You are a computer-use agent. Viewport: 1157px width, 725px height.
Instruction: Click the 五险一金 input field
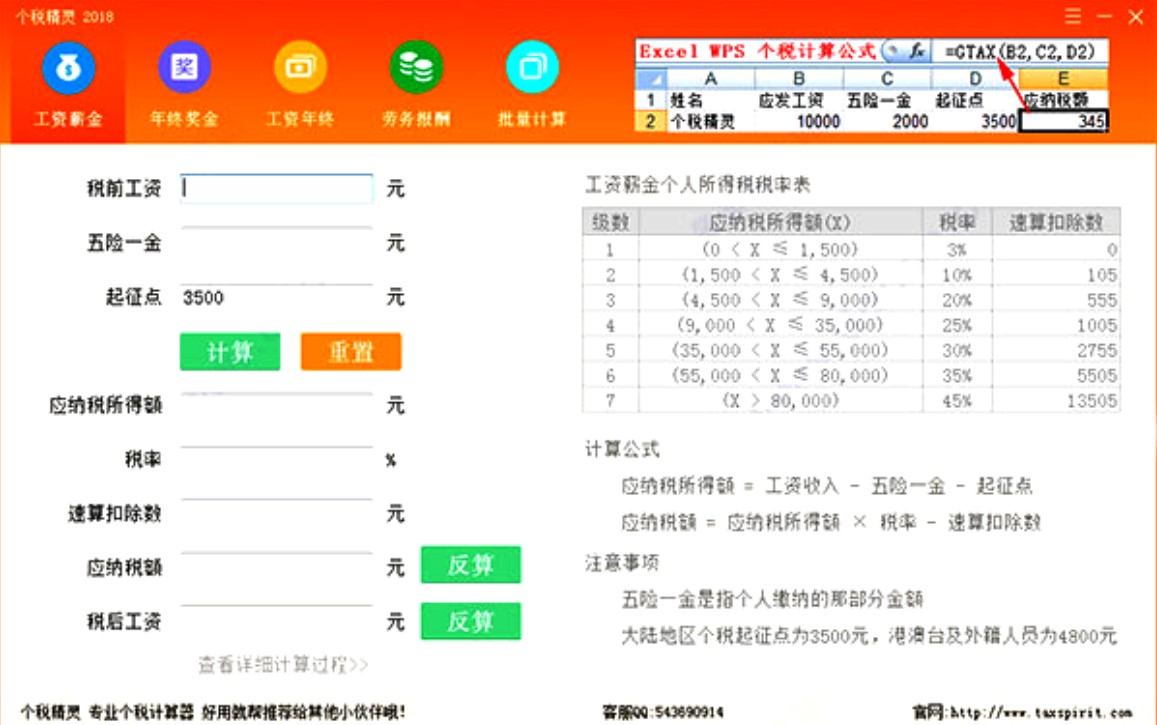pyautogui.click(x=277, y=243)
